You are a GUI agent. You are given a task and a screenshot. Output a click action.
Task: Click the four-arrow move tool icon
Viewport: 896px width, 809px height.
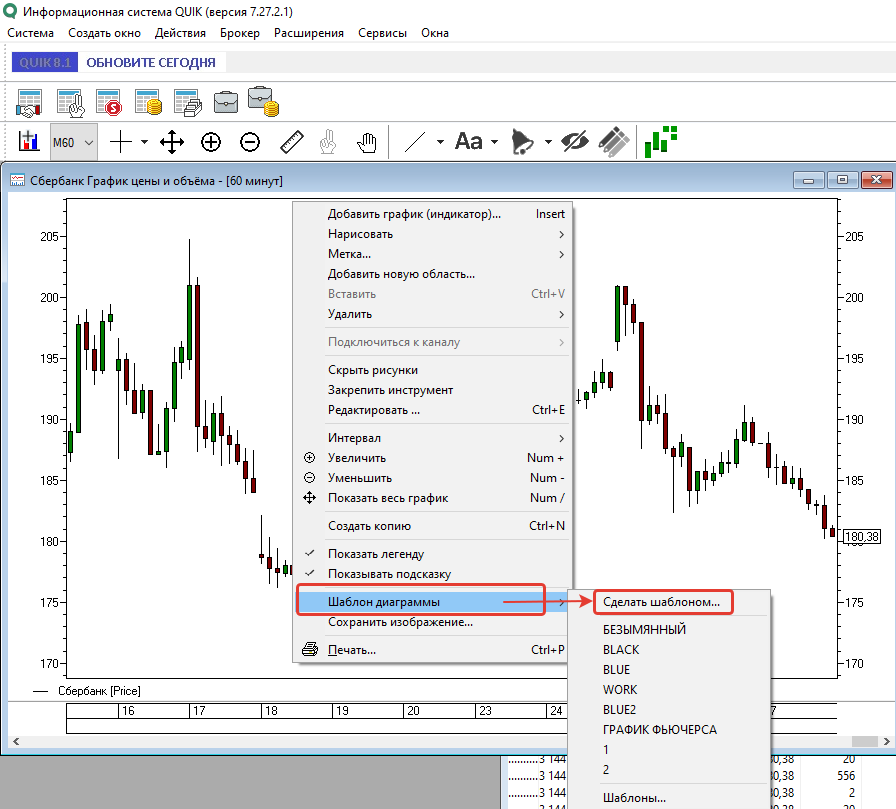[x=172, y=142]
